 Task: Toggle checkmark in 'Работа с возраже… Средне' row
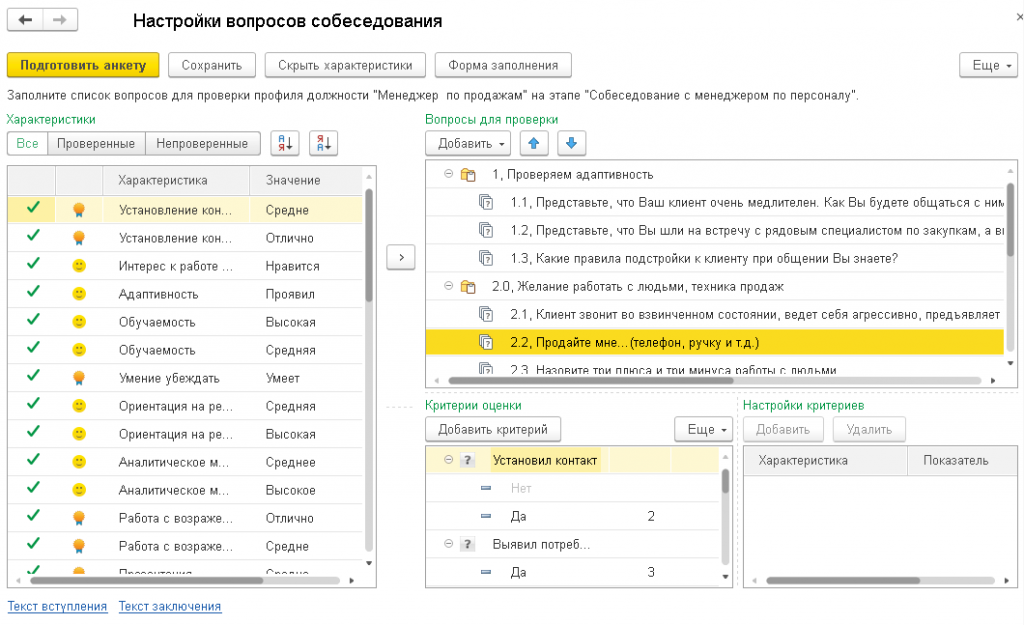33,543
